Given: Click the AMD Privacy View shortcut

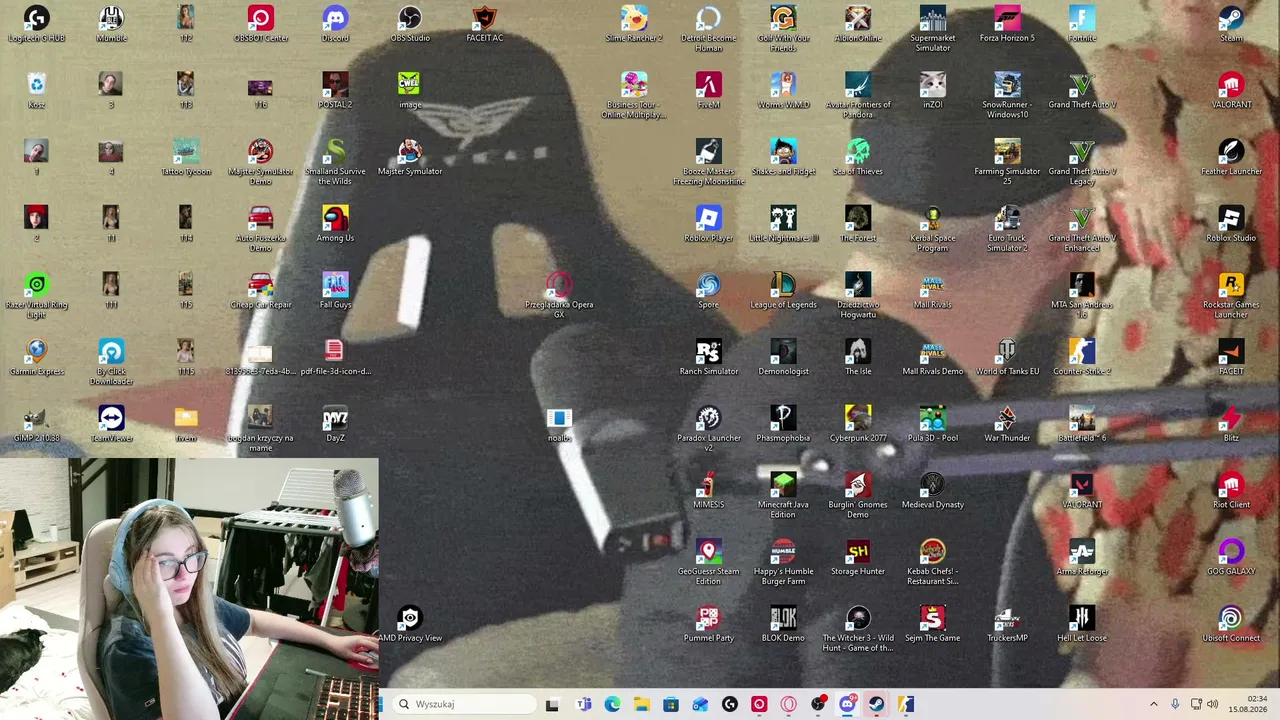Looking at the screenshot, I should pyautogui.click(x=410, y=625).
